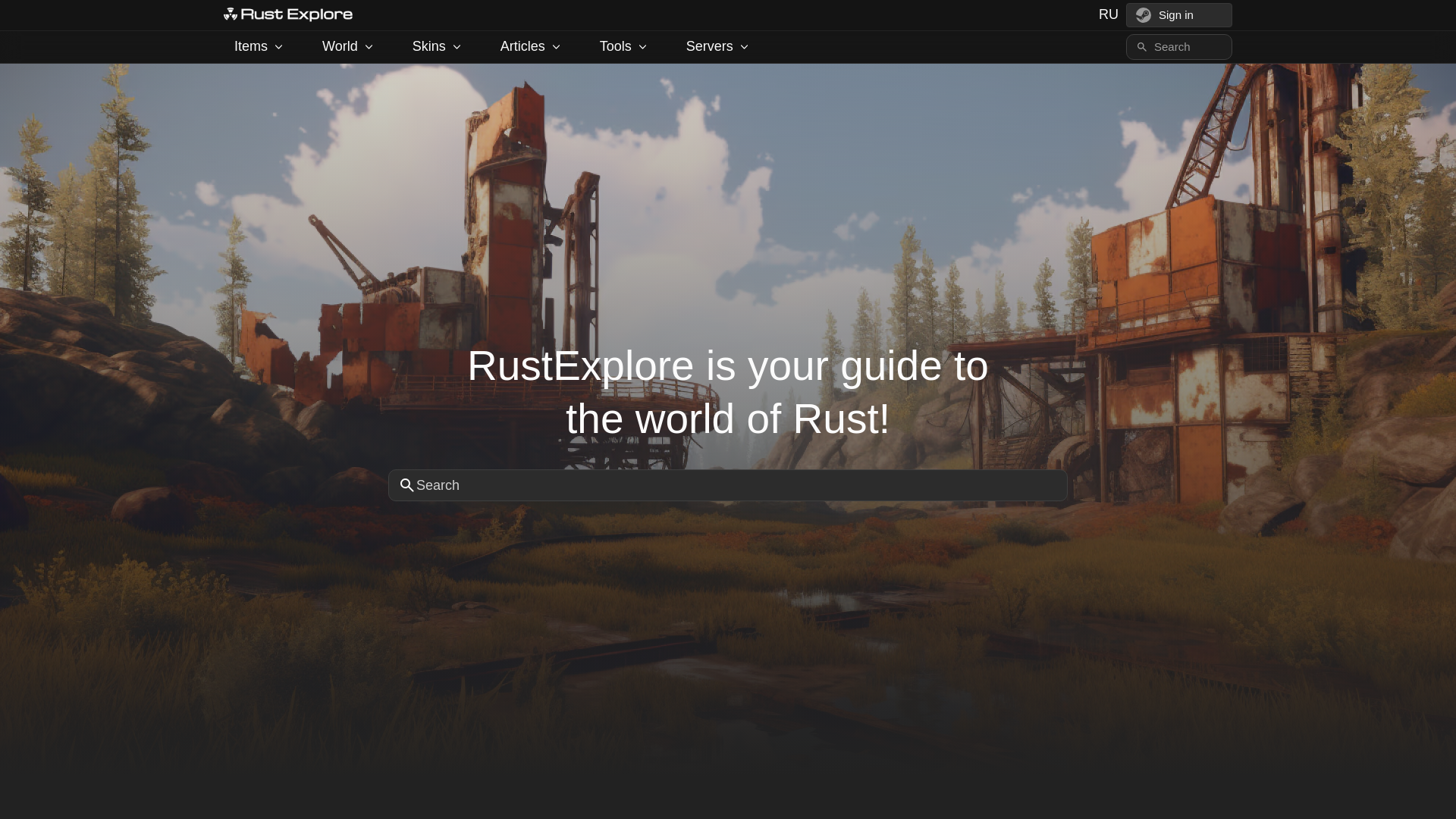
Task: Click the Sign in button
Action: [1178, 15]
